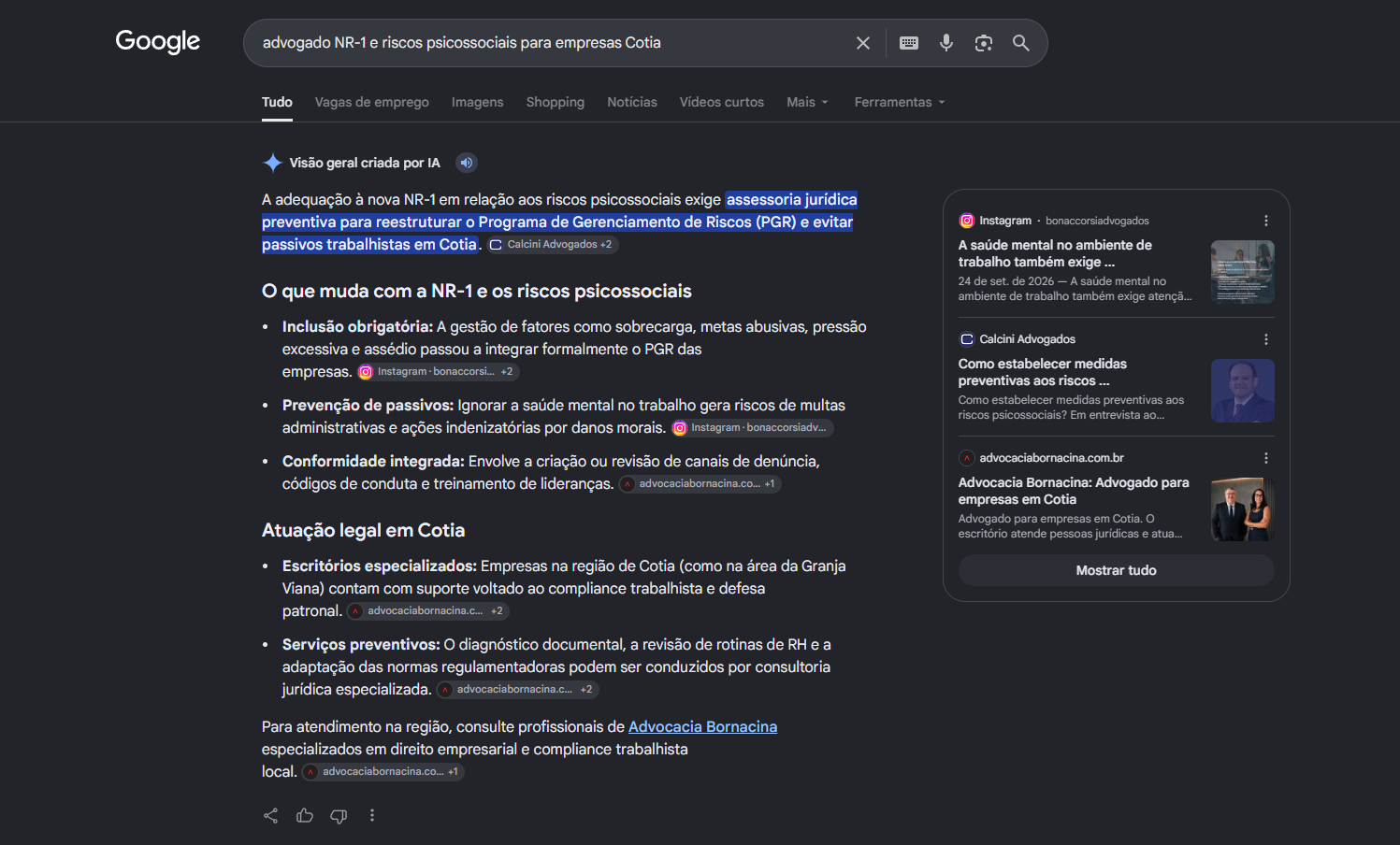The width and height of the screenshot is (1400, 845).
Task: Play AI overview audio with the speaker icon
Action: click(x=467, y=163)
